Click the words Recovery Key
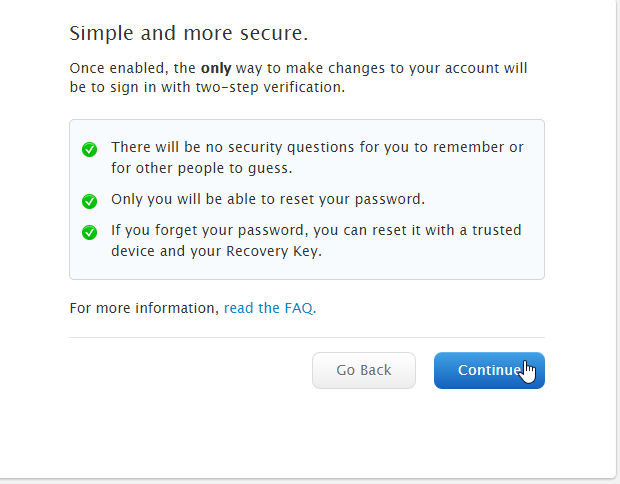The image size is (620, 484). [274, 251]
